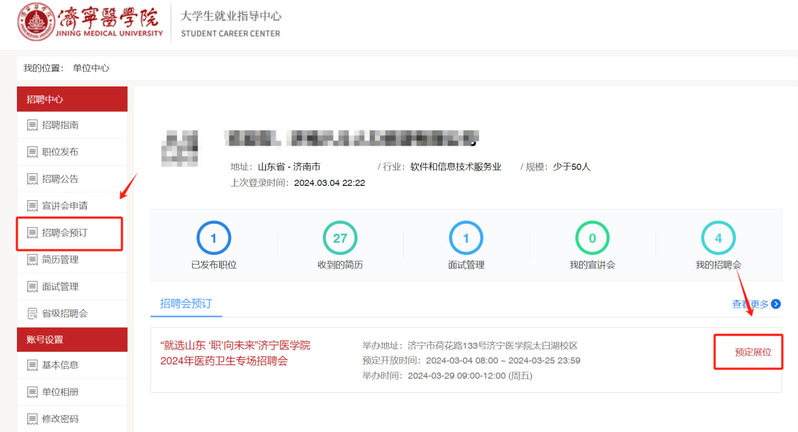
Task: Click the 招聘公告 sidebar icon
Action: tap(32, 179)
